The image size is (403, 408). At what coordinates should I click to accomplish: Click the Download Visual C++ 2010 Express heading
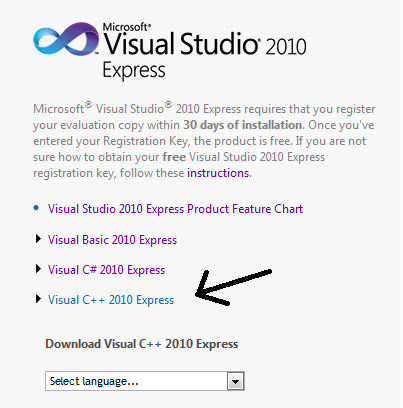(142, 344)
